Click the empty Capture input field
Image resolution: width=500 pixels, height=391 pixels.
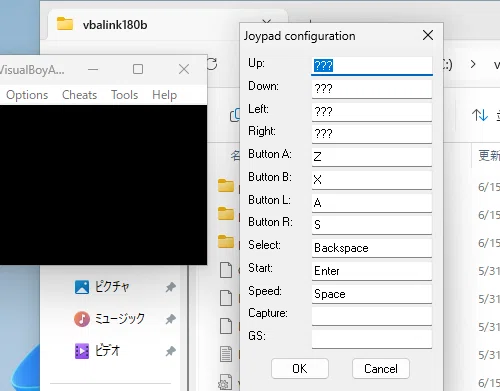[x=372, y=316]
